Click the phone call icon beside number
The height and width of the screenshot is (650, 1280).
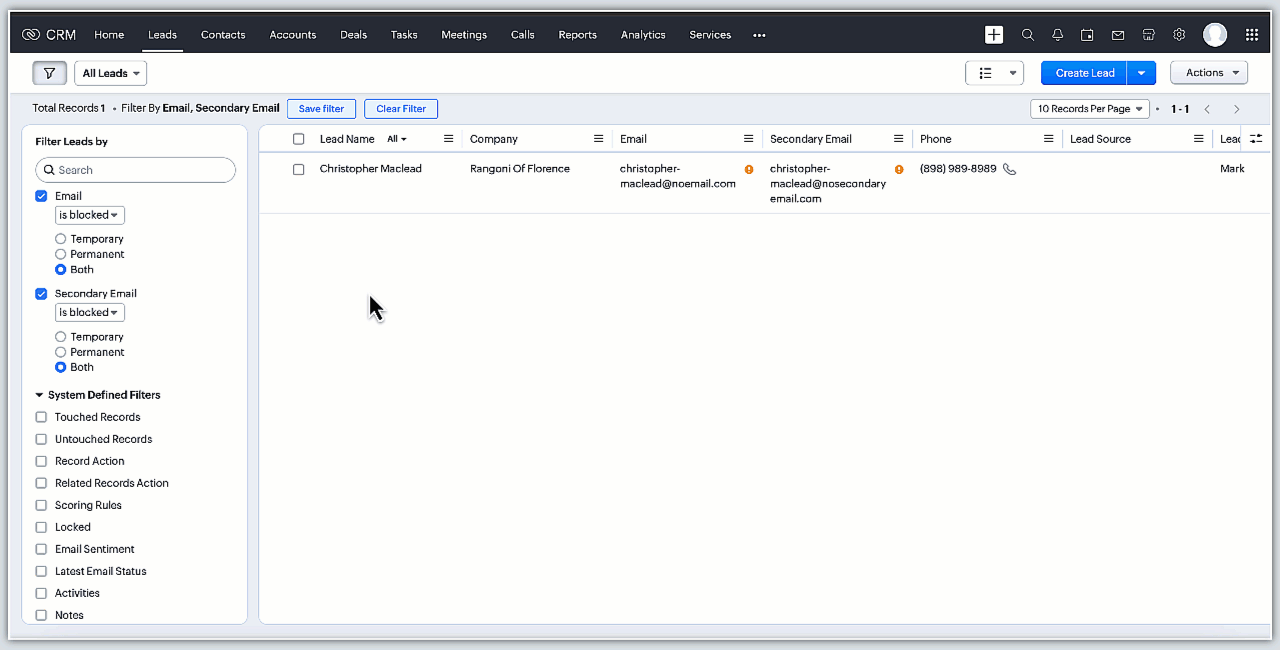tap(1009, 169)
